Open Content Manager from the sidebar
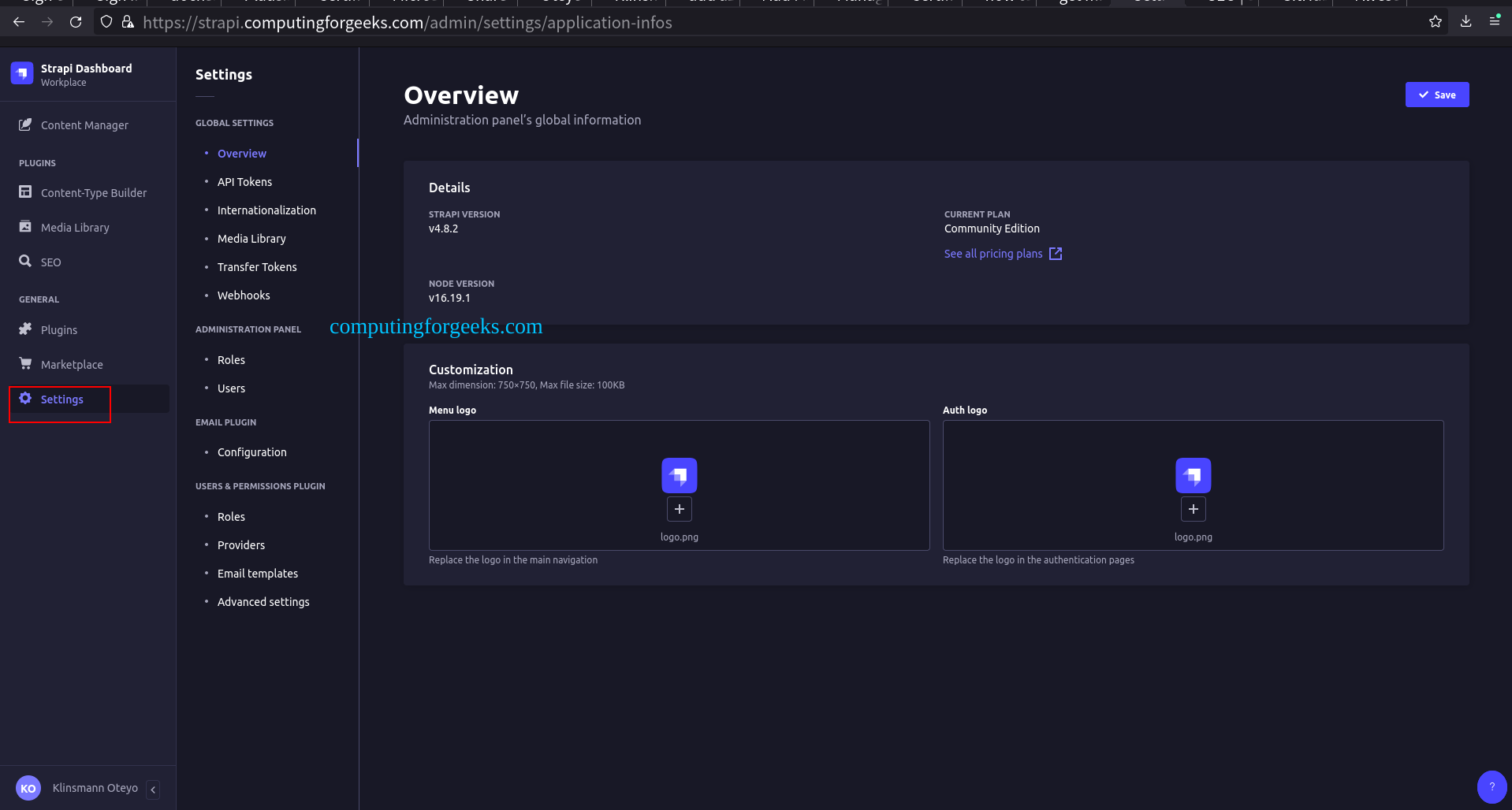Viewport: 1512px width, 810px height. [84, 124]
